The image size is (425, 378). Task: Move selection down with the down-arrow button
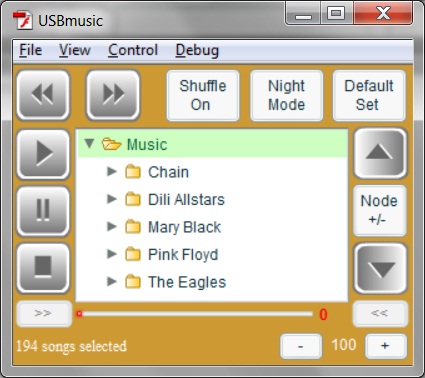(380, 268)
